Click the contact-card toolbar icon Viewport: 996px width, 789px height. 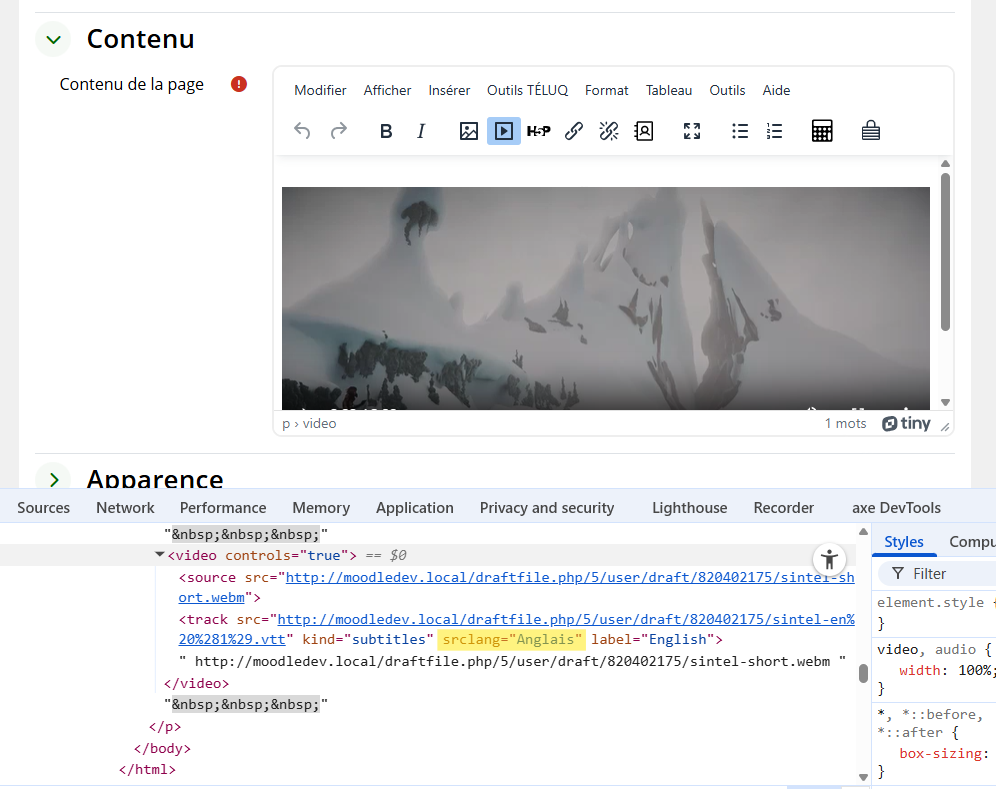click(643, 131)
